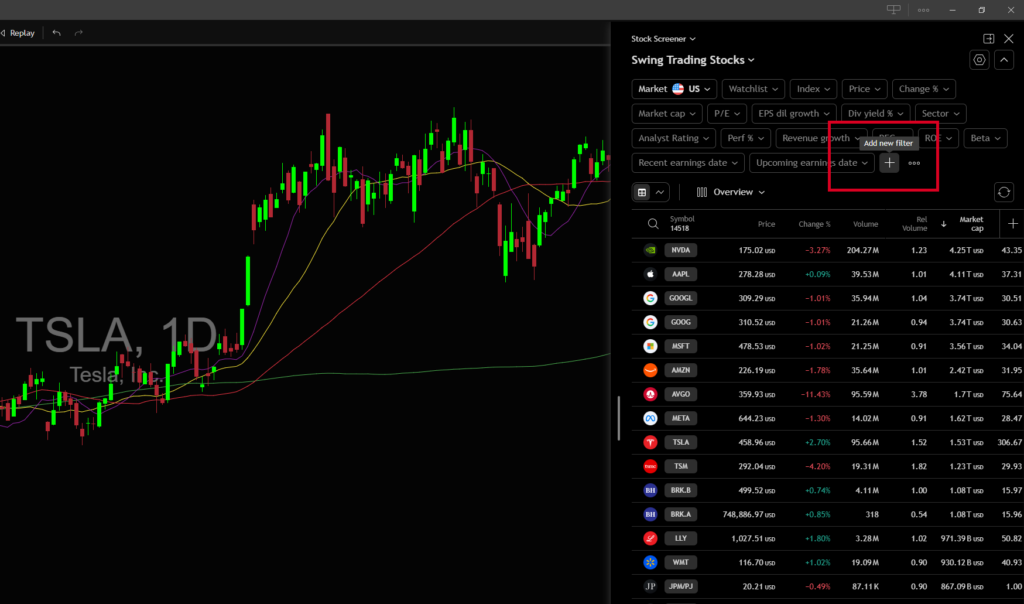Image resolution: width=1024 pixels, height=604 pixels.
Task: Open the Watchlist filter
Action: 753,89
